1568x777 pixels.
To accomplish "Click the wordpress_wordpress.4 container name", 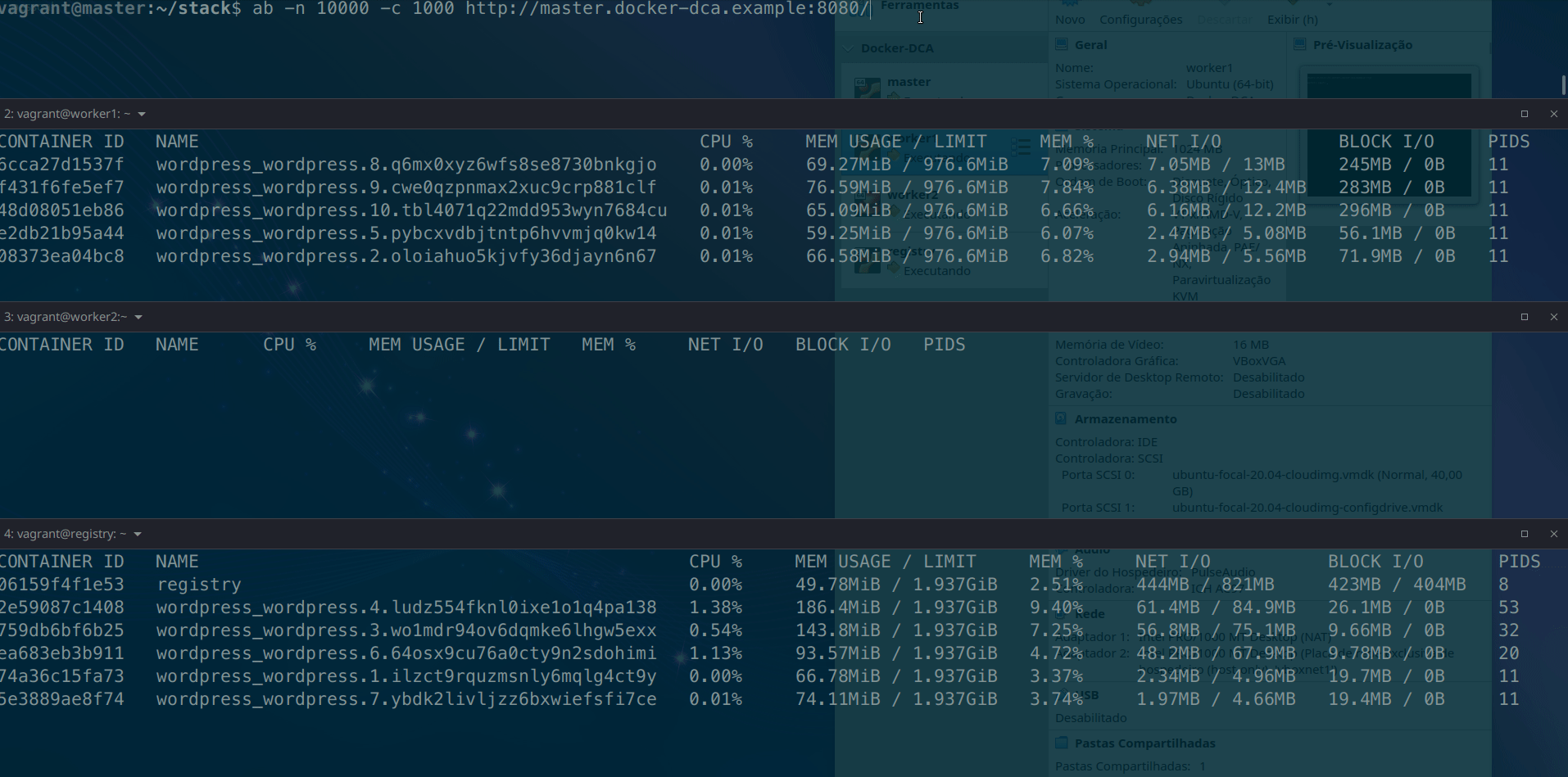I will [x=406, y=608].
